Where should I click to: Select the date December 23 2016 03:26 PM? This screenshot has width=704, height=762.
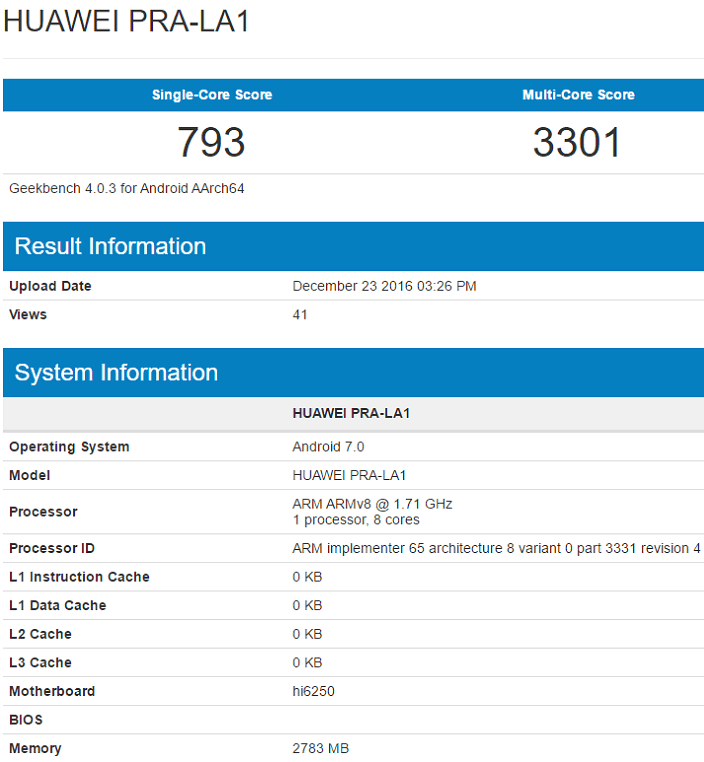pos(384,286)
